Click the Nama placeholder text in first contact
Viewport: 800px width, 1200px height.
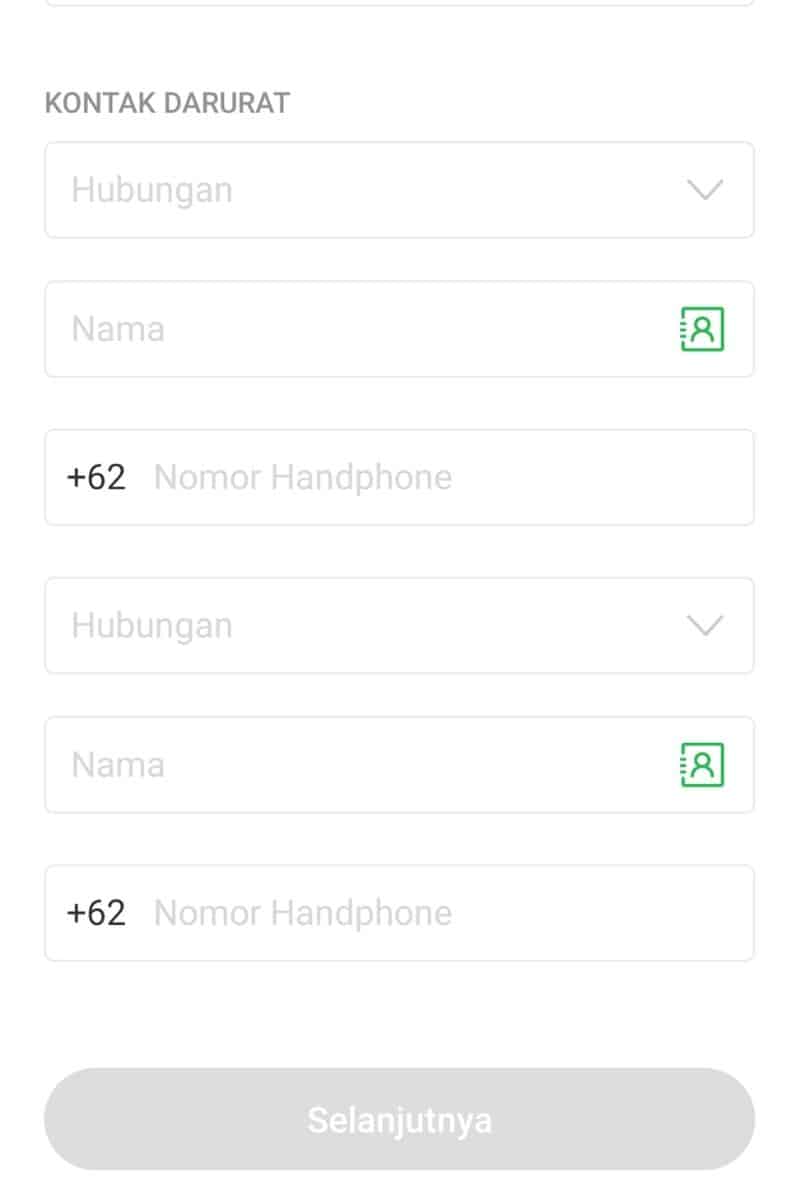point(118,329)
